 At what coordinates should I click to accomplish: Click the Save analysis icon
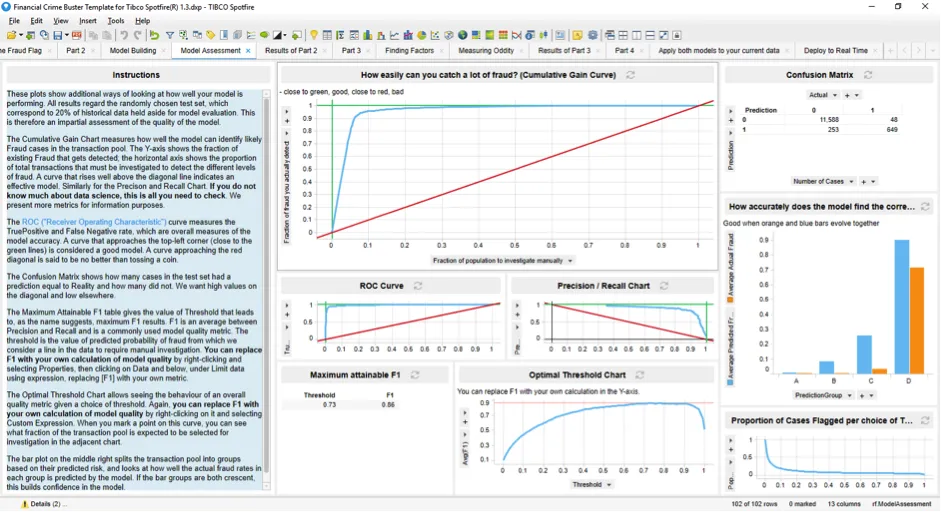[x=58, y=35]
